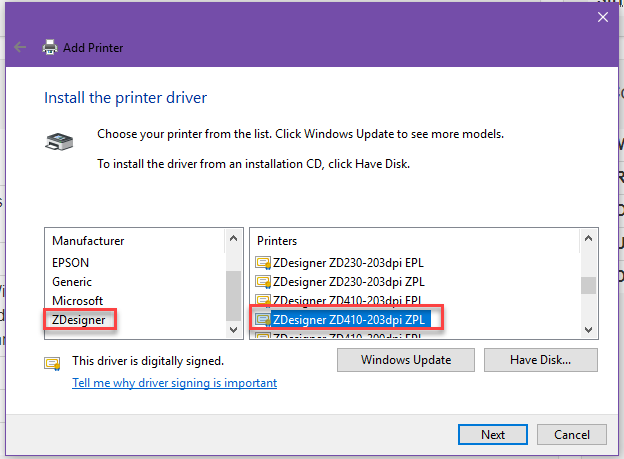This screenshot has height=459, width=624.
Task: Click the large printer illustration icon
Action: (x=59, y=141)
